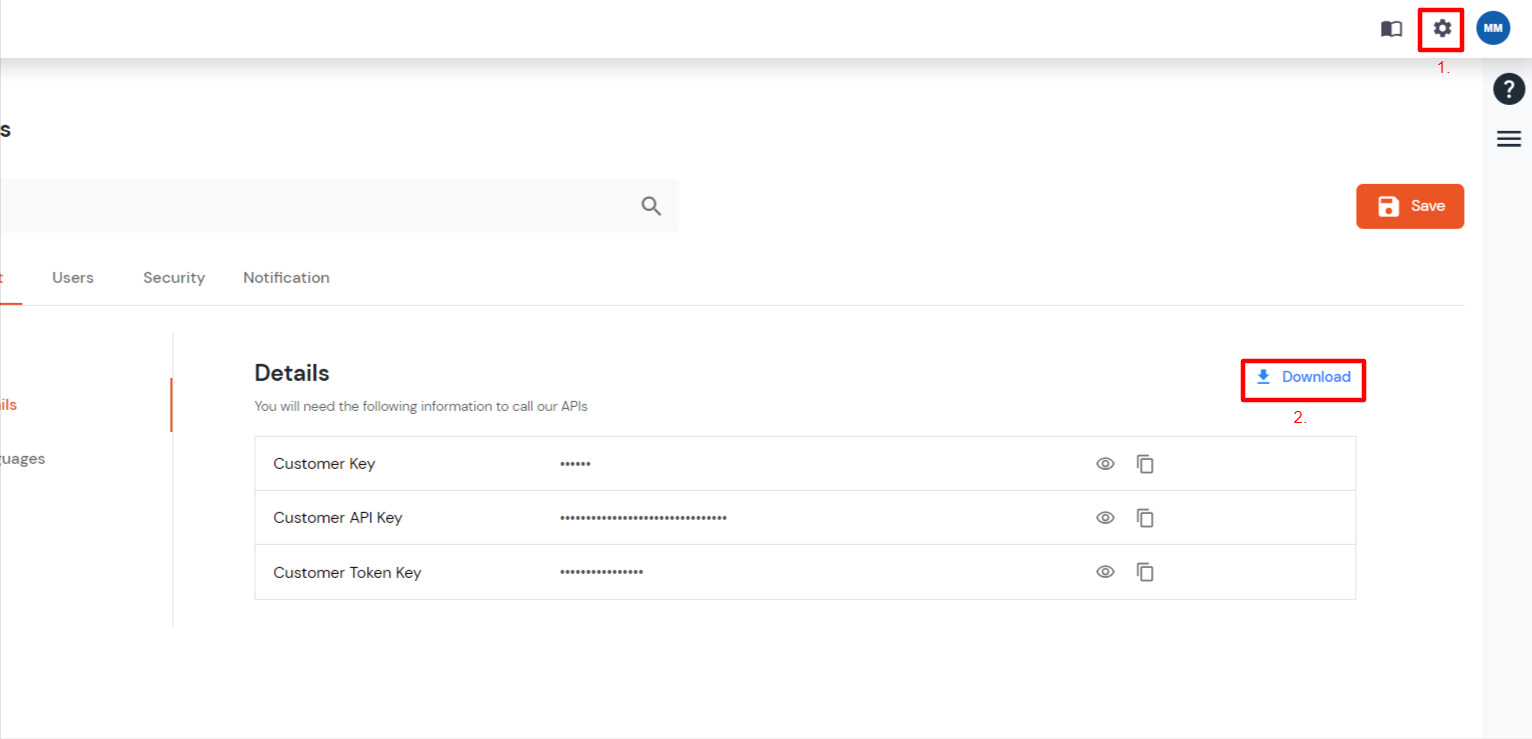Select the Customer API Key label

[338, 518]
